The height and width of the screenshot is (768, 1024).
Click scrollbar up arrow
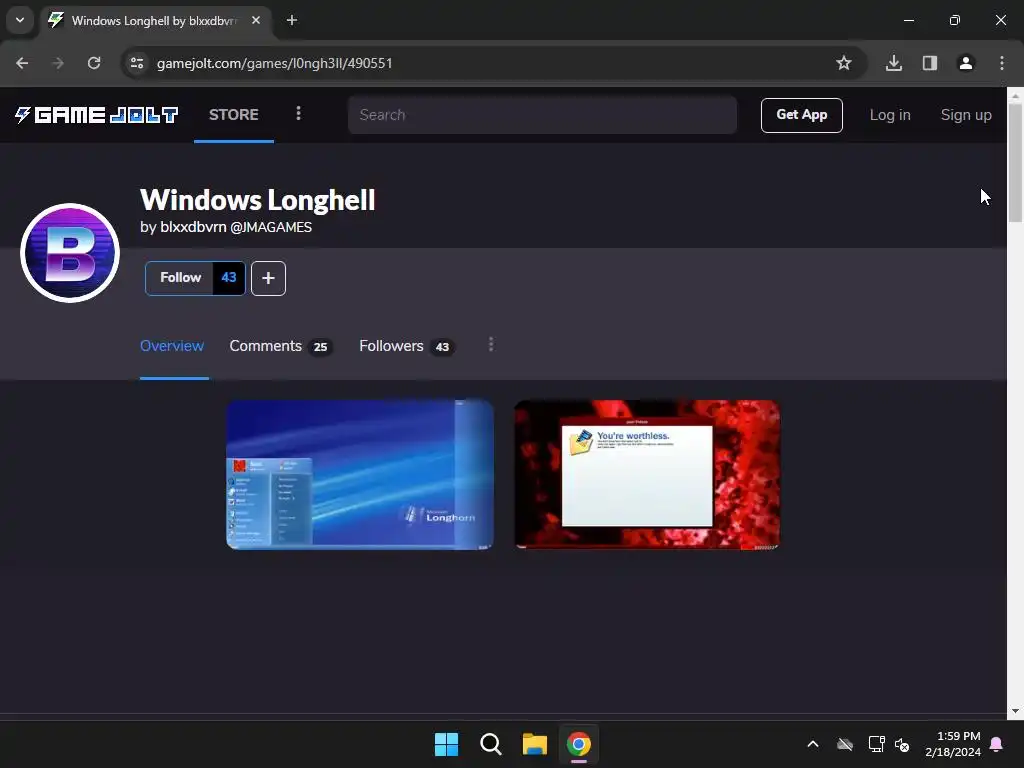coord(1016,95)
